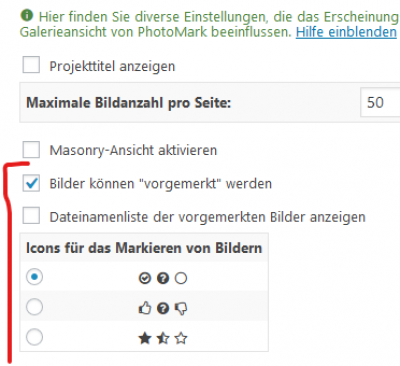The height and width of the screenshot is (366, 400).
Task: Click the question mark icon in first row
Action: 163,278
